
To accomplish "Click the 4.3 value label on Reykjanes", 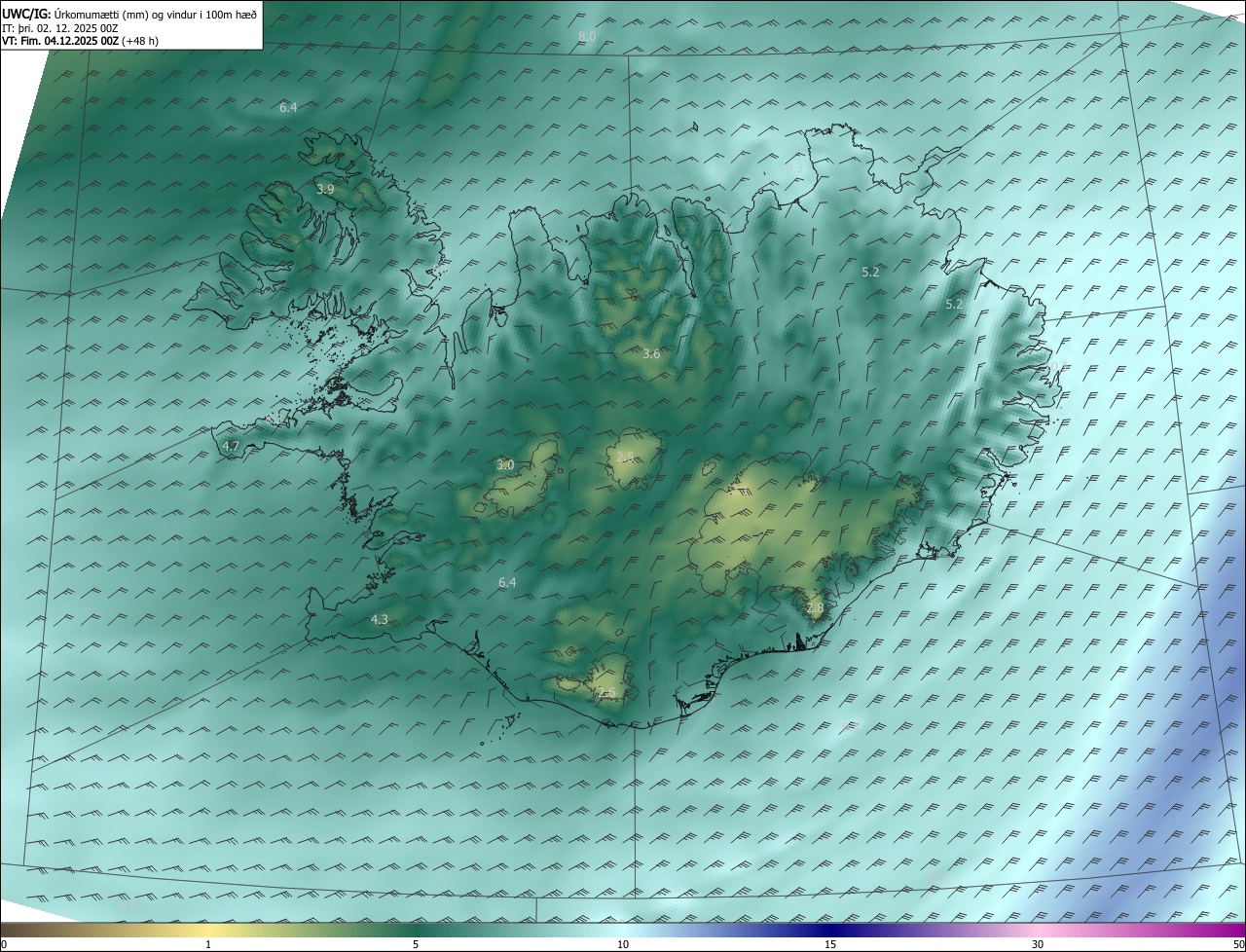I will tap(380, 619).
